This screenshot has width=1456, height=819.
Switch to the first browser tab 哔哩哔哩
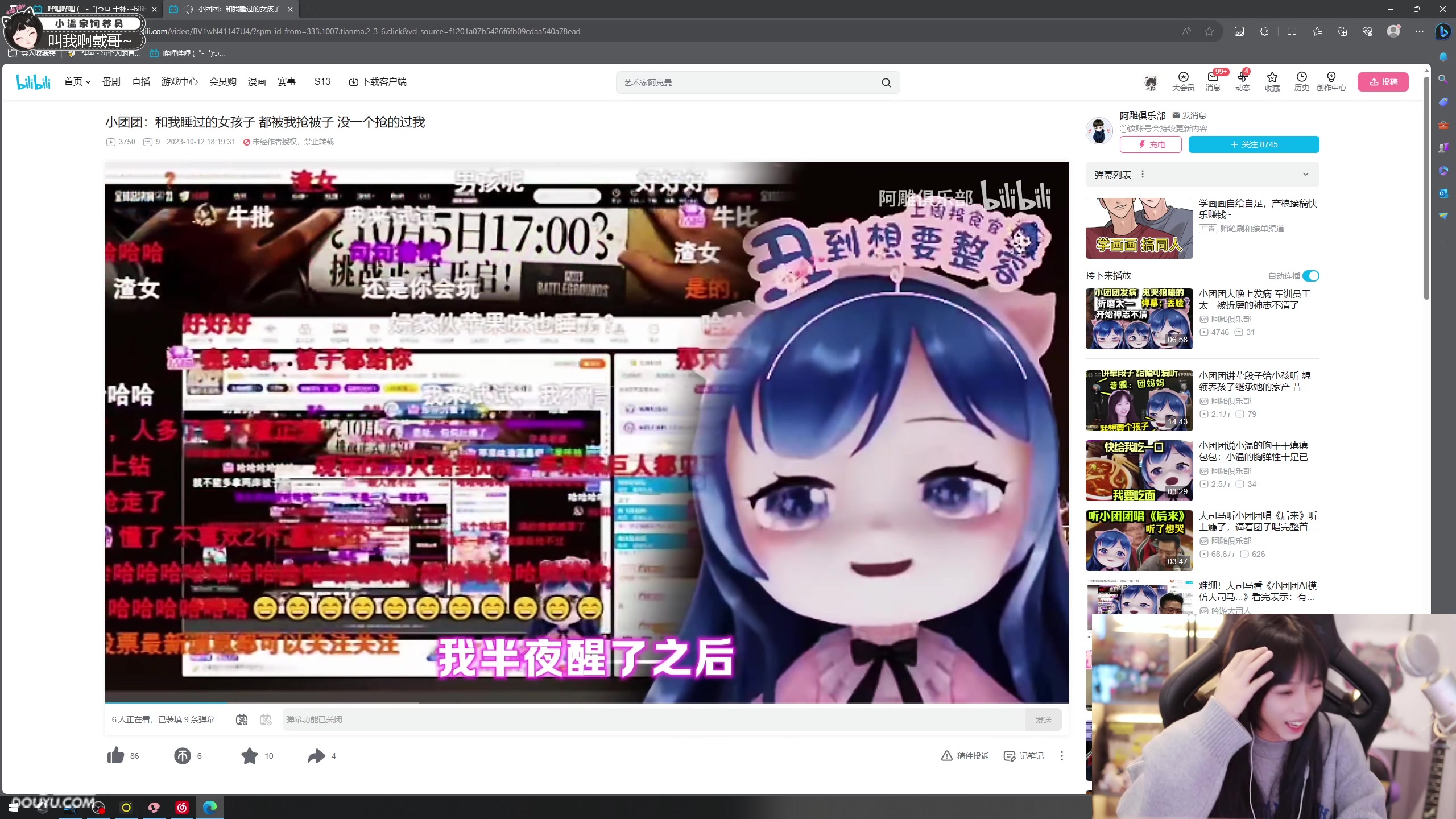(x=94, y=9)
